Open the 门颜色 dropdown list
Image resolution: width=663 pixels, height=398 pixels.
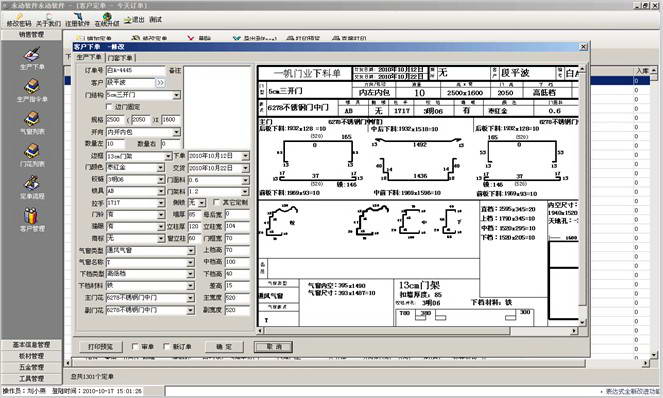coord(161,168)
